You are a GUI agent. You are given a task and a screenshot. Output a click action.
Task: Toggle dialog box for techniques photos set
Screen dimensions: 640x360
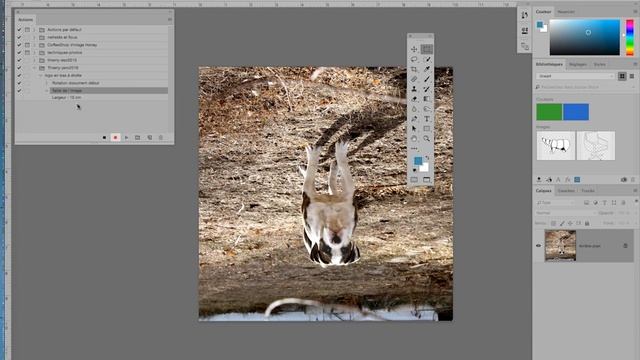pos(27,53)
